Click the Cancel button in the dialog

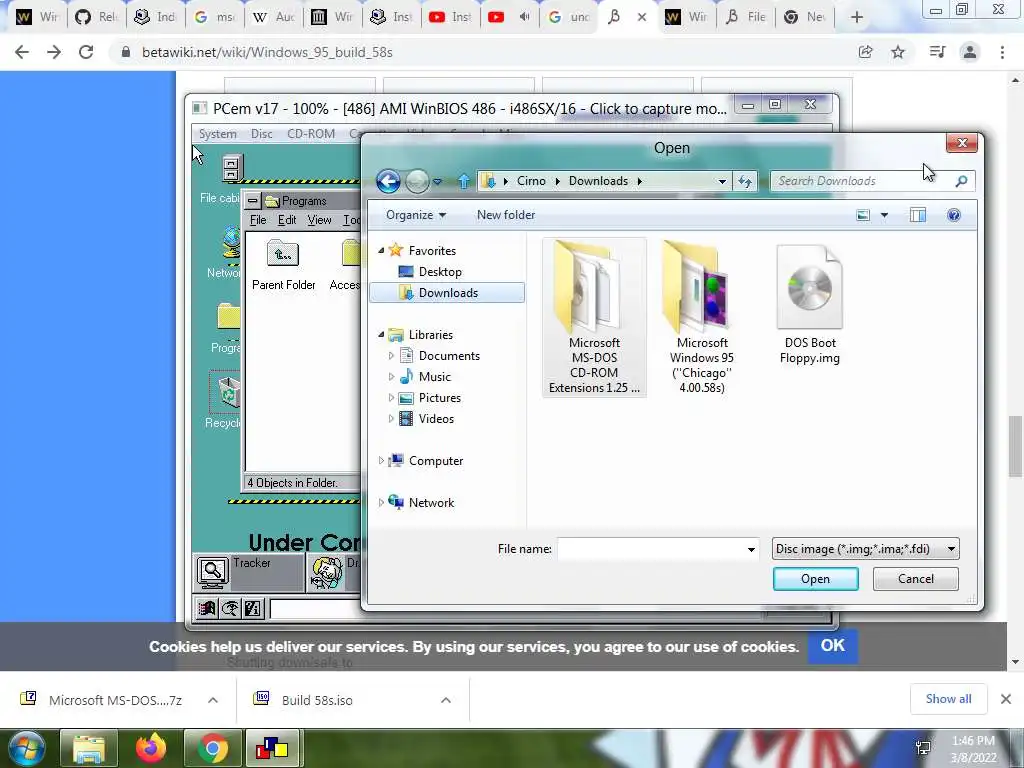point(916,579)
